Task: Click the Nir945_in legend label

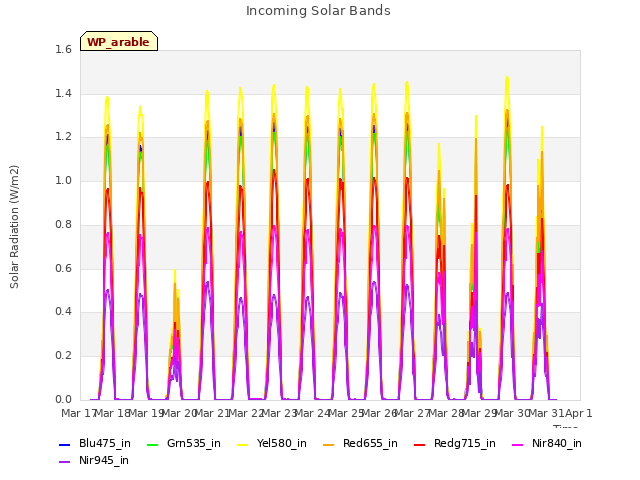Action: [x=104, y=460]
